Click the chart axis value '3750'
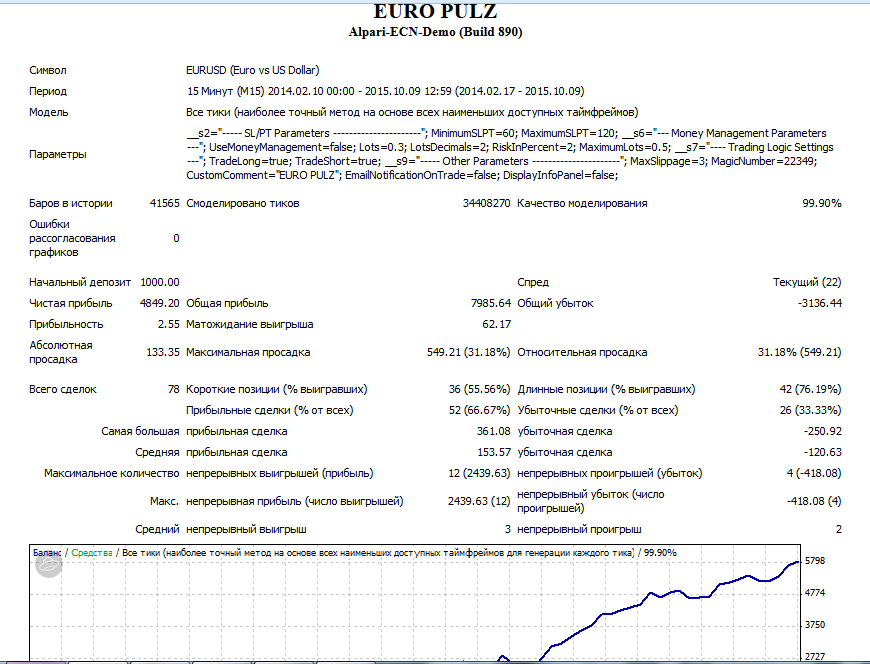 tap(815, 625)
